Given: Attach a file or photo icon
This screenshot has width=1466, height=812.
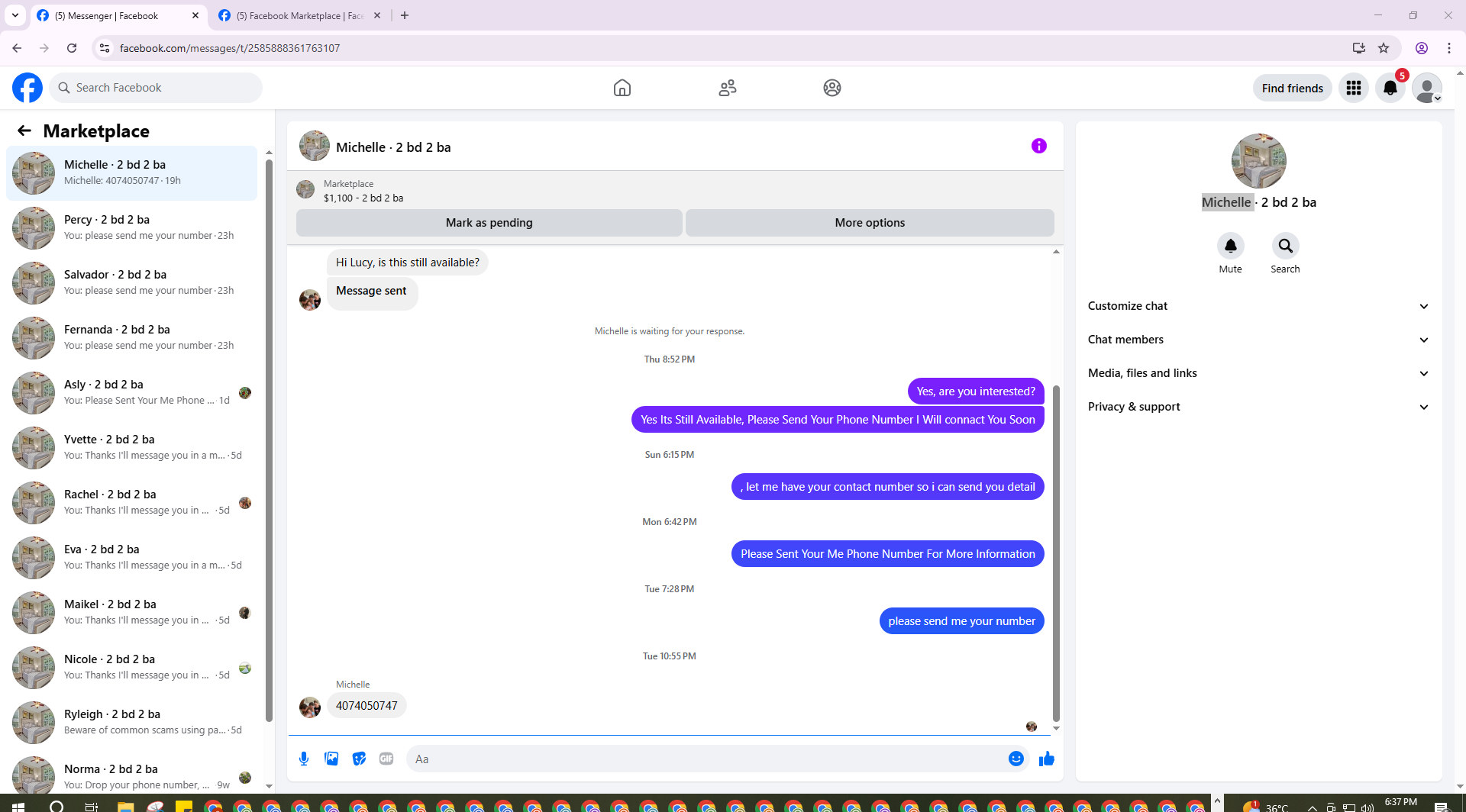Looking at the screenshot, I should point(331,759).
